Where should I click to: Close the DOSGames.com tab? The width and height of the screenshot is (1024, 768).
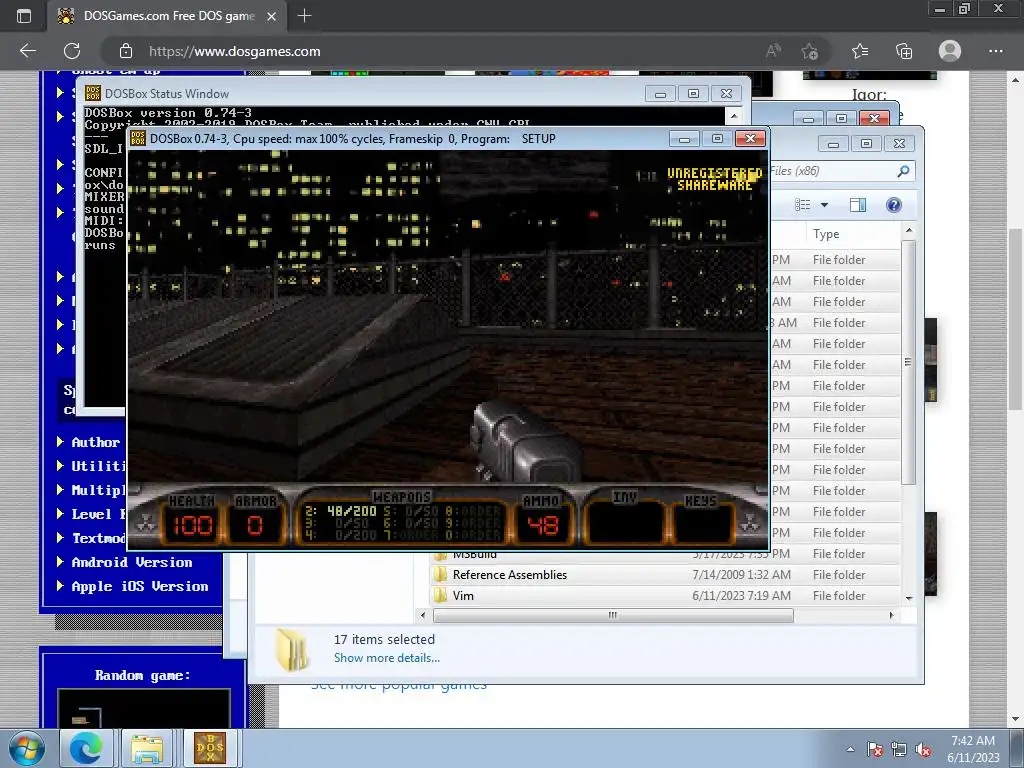(272, 16)
